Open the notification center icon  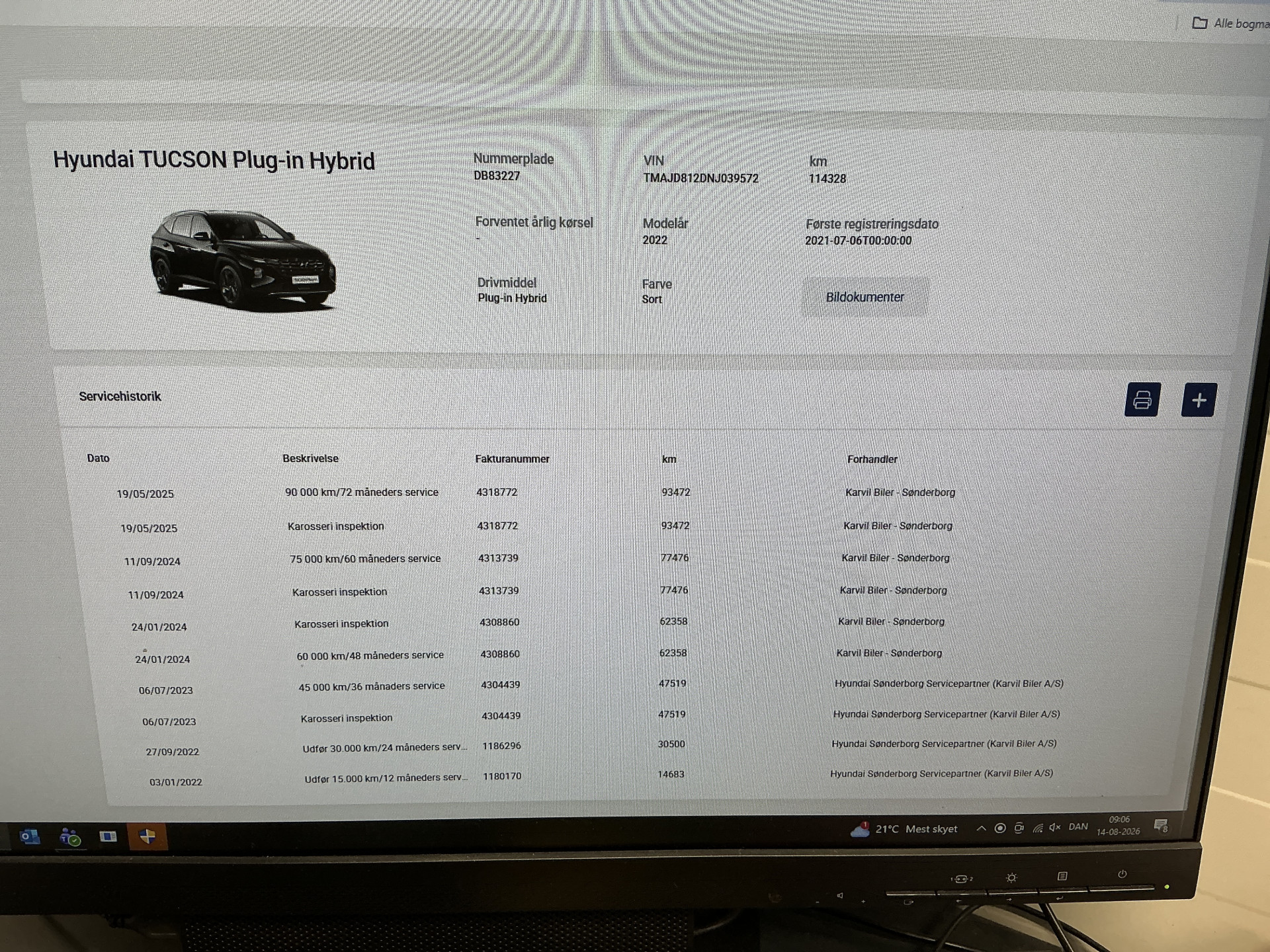(x=1161, y=826)
